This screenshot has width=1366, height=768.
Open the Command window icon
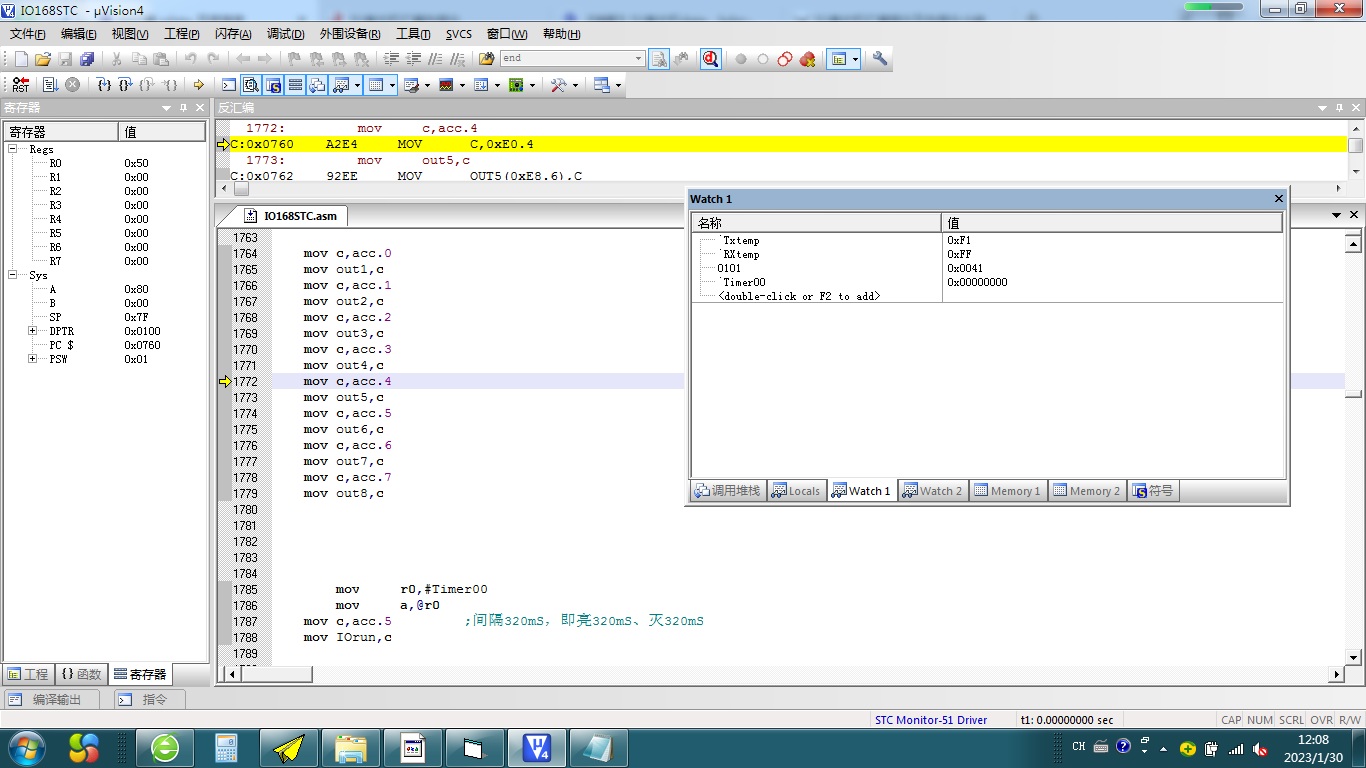[229, 85]
